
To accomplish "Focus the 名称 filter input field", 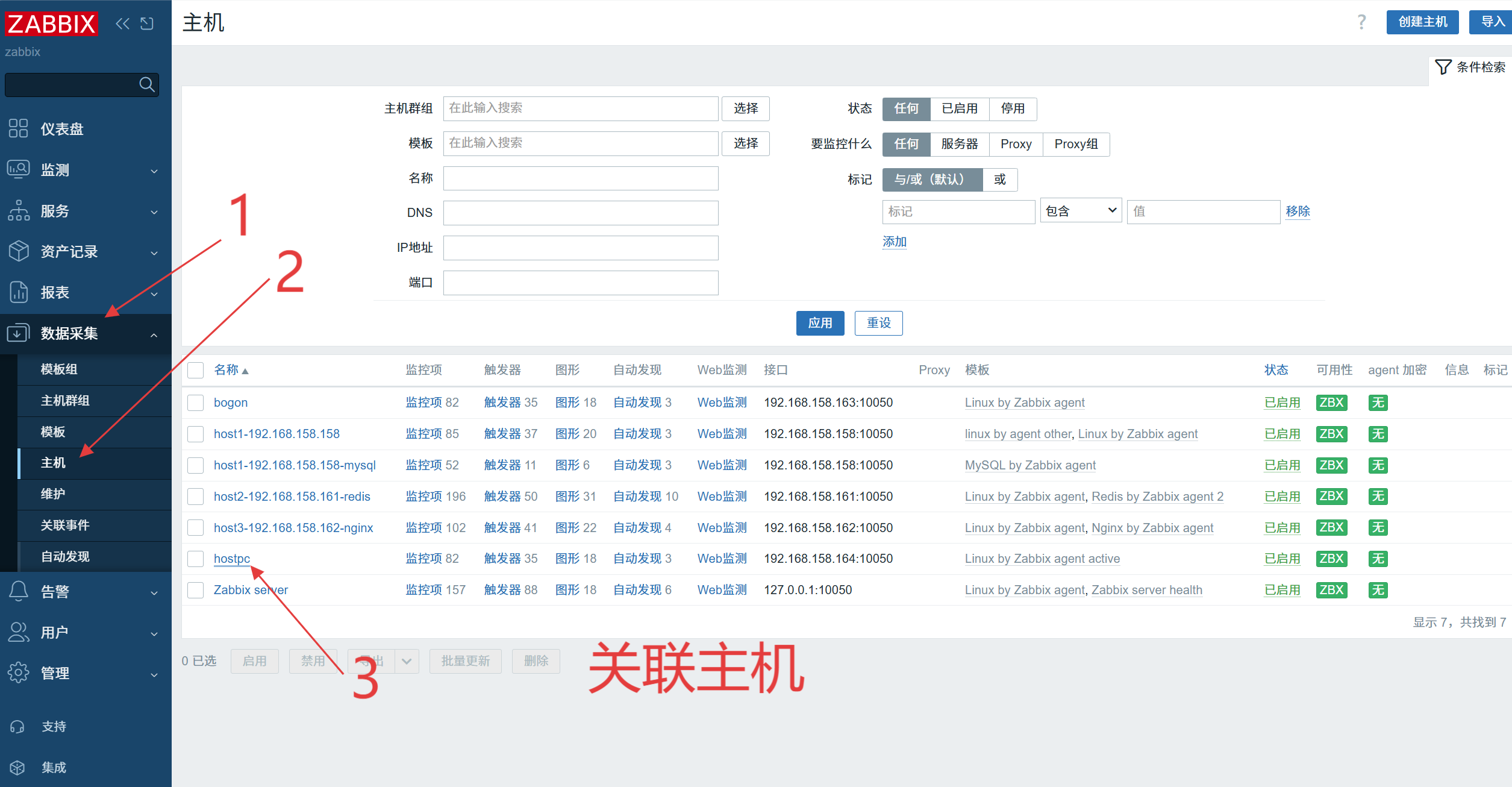I will coord(581,178).
